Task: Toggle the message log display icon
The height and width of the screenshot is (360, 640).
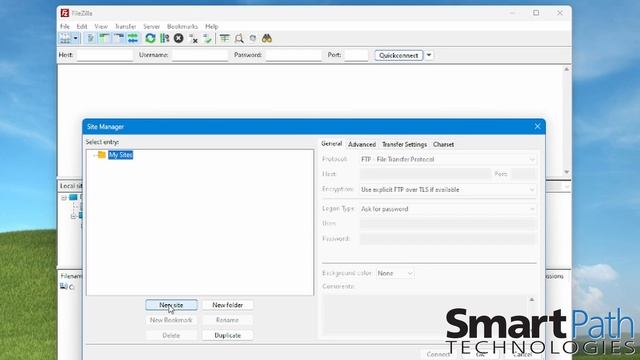Action: coord(91,38)
